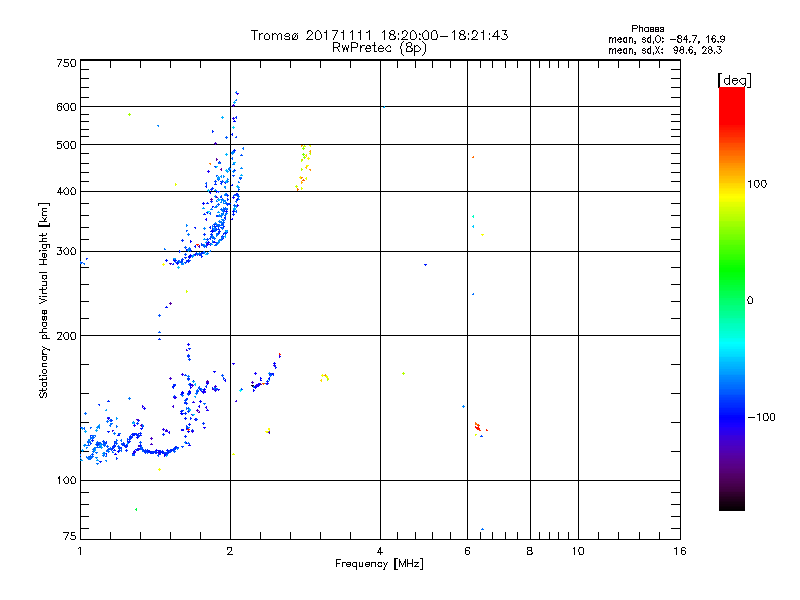Click the x-axis '2' tick label

(230, 551)
